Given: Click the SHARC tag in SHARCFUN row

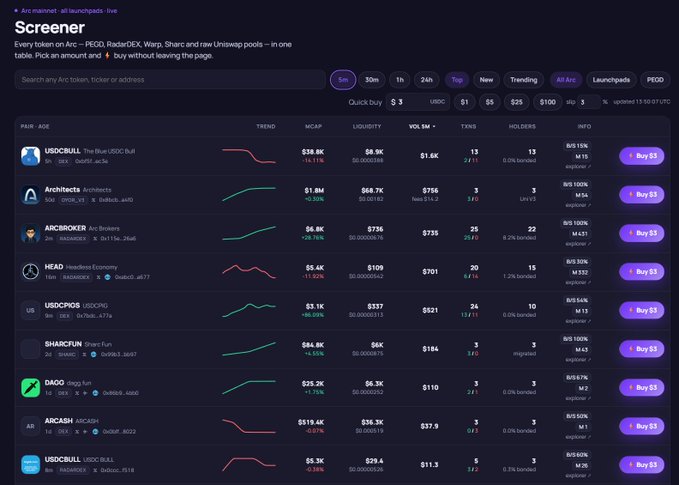Looking at the screenshot, I should [x=66, y=354].
